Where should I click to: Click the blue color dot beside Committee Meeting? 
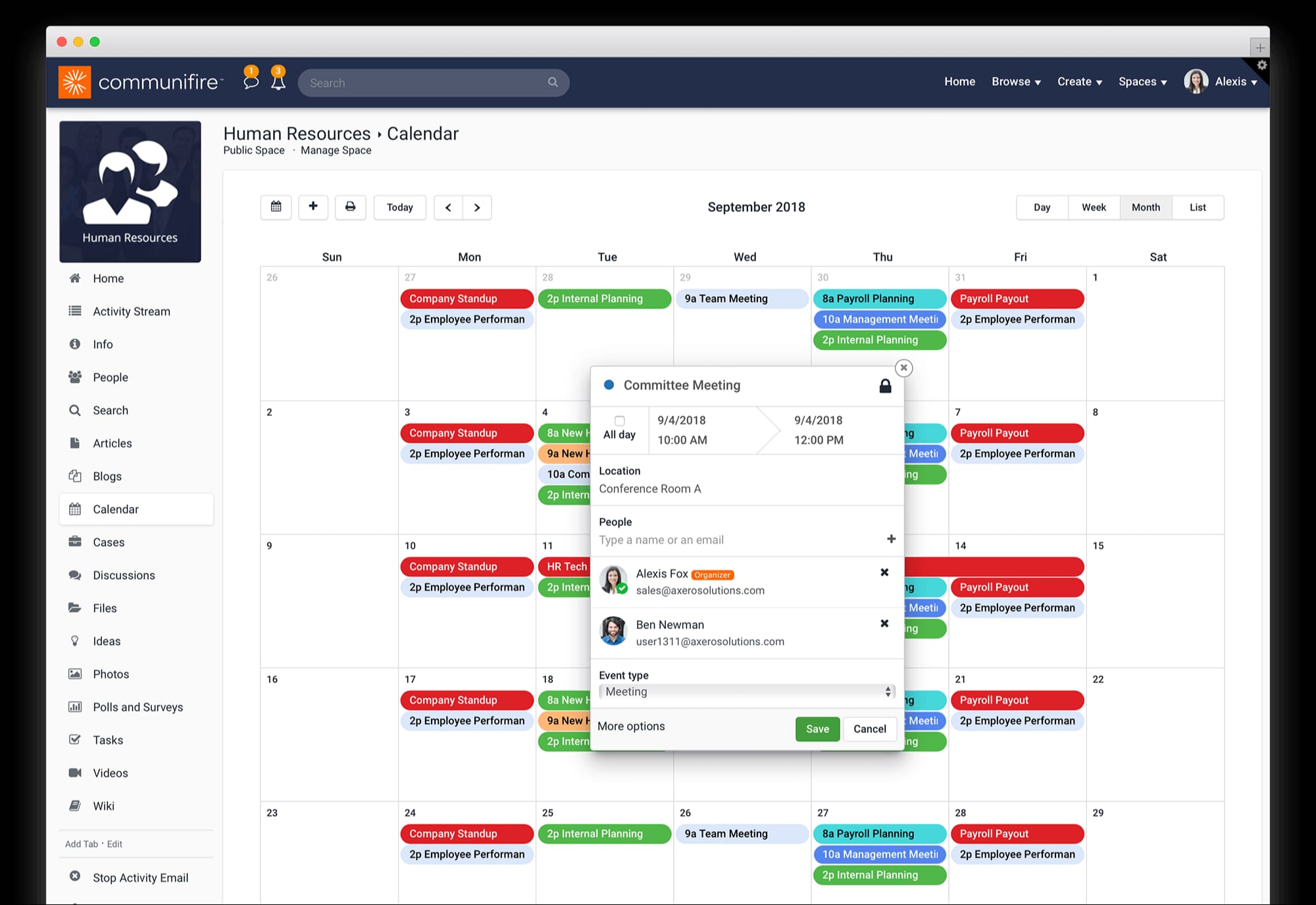point(609,384)
